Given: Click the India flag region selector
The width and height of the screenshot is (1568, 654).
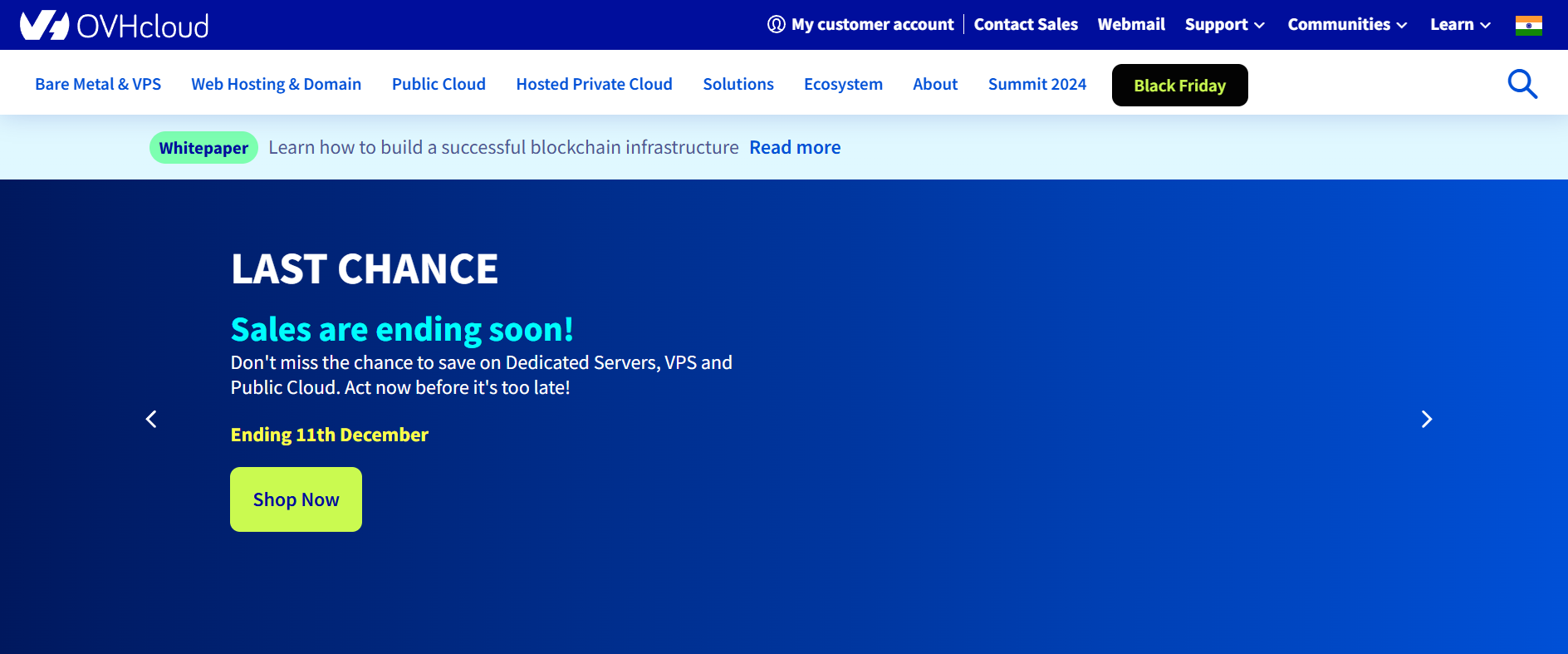Looking at the screenshot, I should tap(1528, 26).
